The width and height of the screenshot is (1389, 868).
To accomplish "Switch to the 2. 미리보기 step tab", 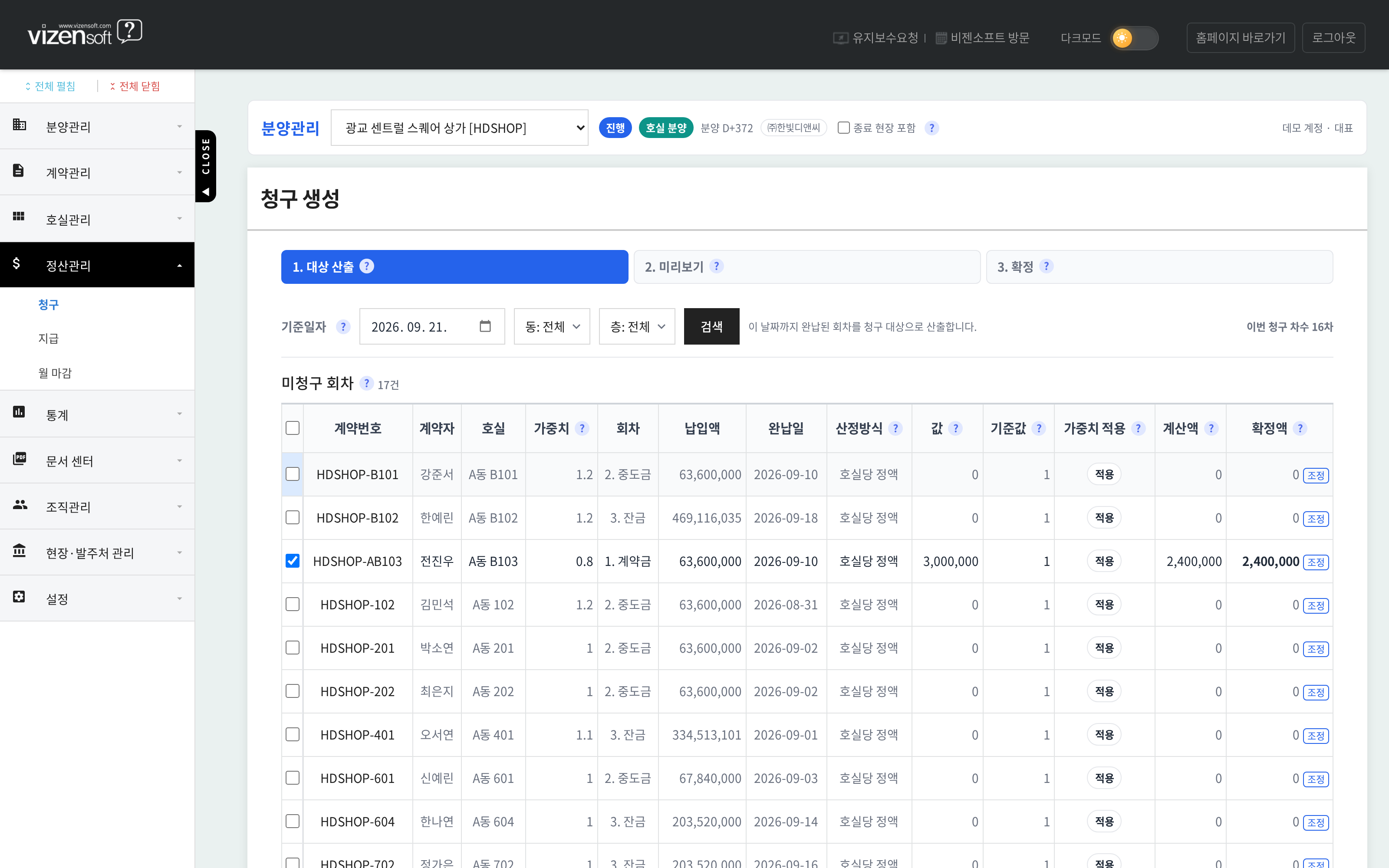I will 807,266.
